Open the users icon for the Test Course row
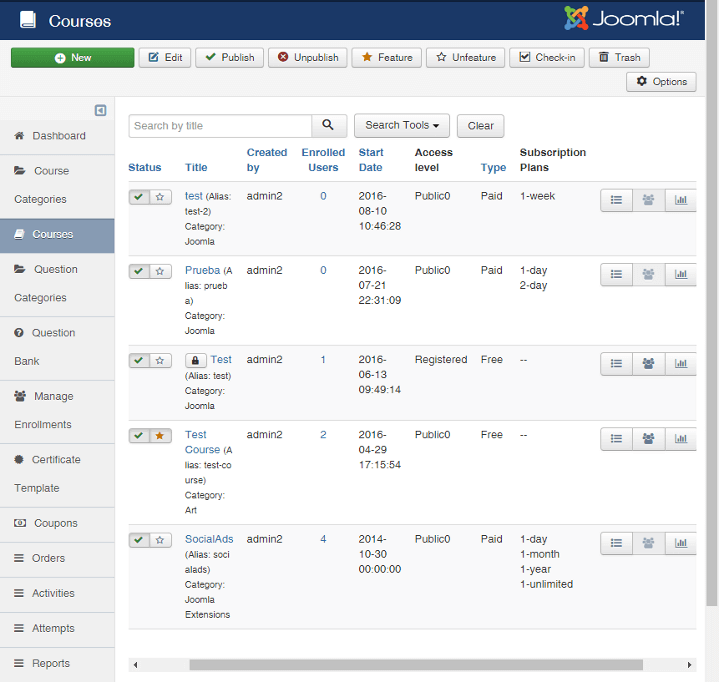The height and width of the screenshot is (682, 719). coord(648,439)
